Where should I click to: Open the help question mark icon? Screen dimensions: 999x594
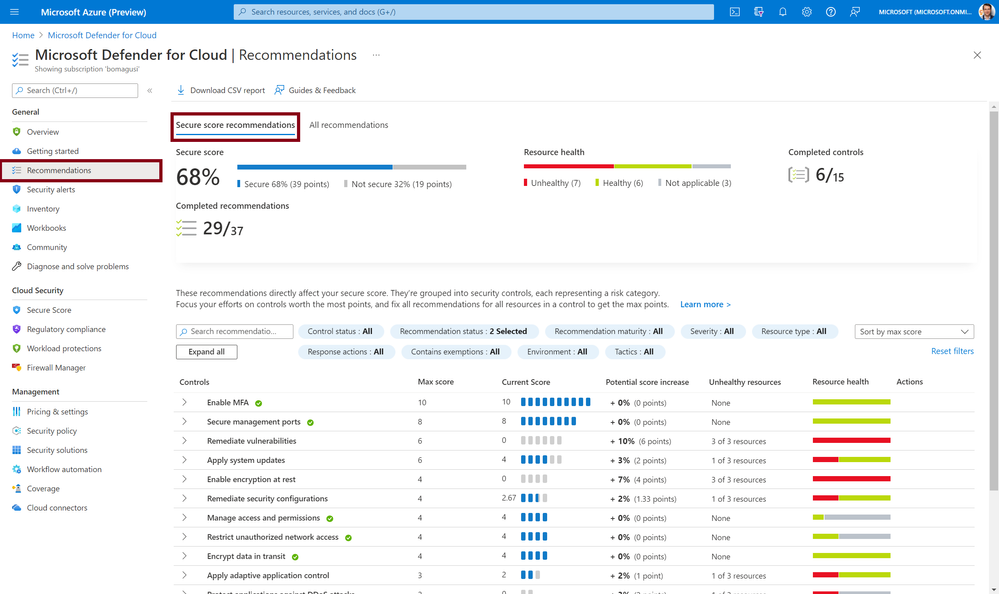(831, 11)
